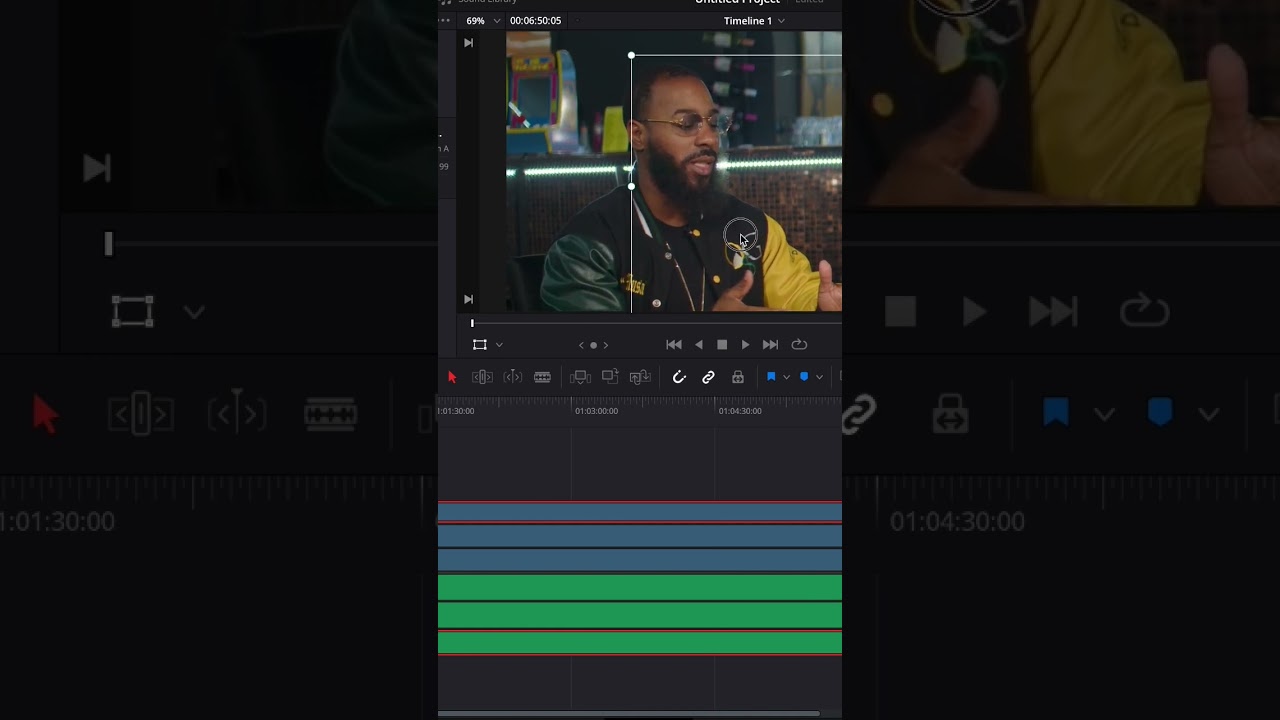Jump to first frame of timeline
This screenshot has height=720, width=1280.
point(674,344)
